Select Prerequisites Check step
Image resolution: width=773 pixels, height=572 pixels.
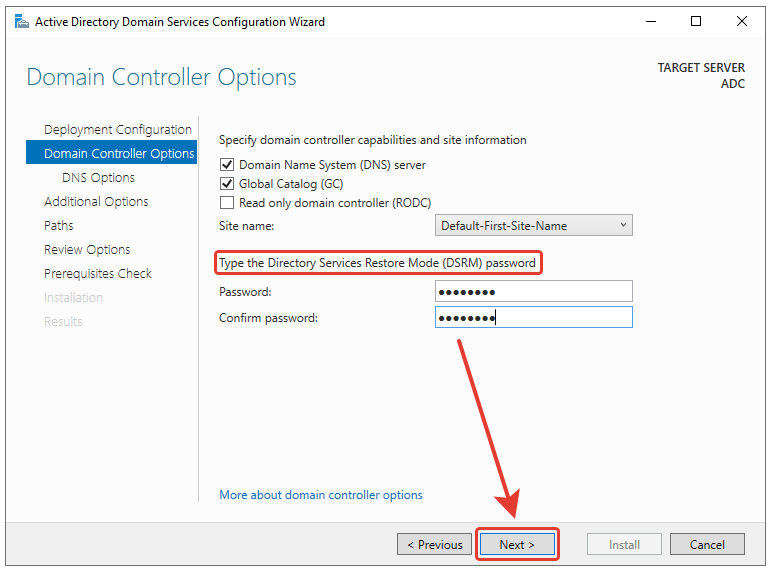pyautogui.click(x=98, y=274)
